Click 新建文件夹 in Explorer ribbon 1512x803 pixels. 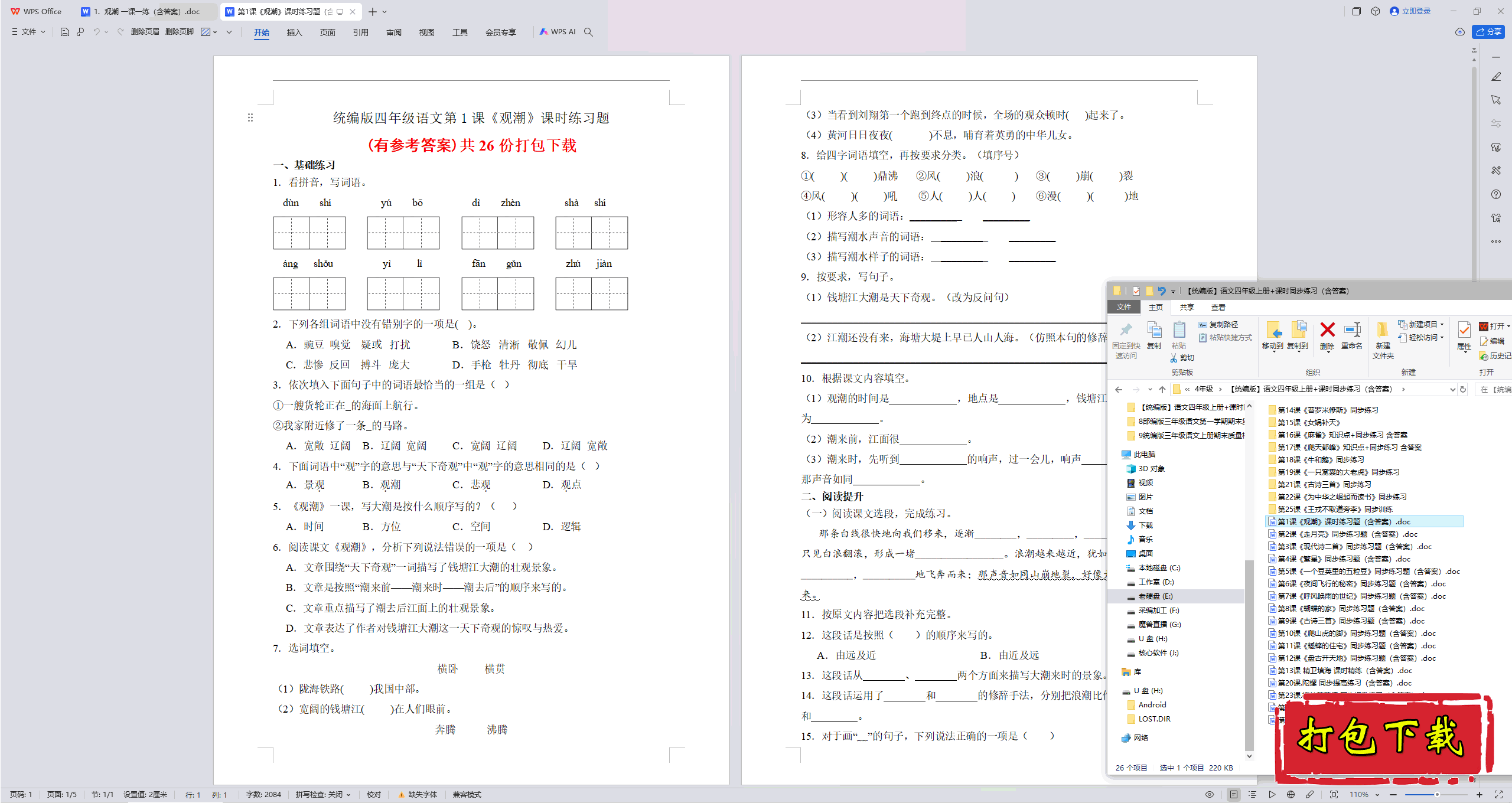1383,341
